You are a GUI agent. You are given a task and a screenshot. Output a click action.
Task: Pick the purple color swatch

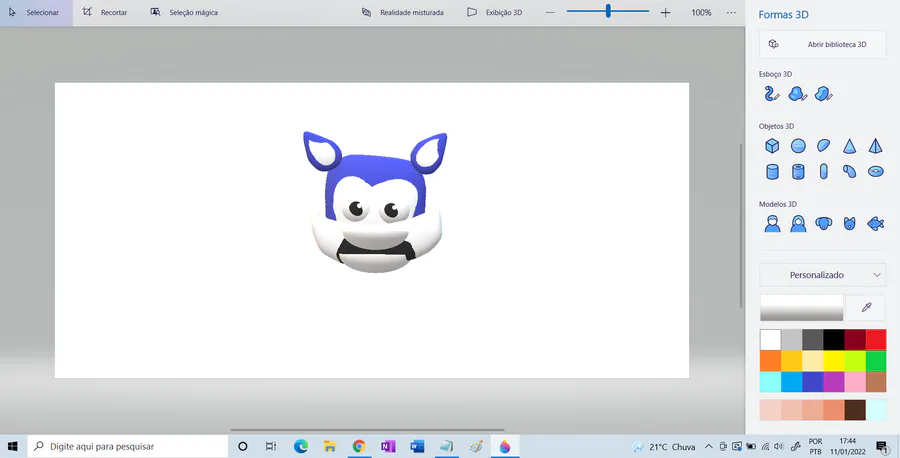coord(833,382)
